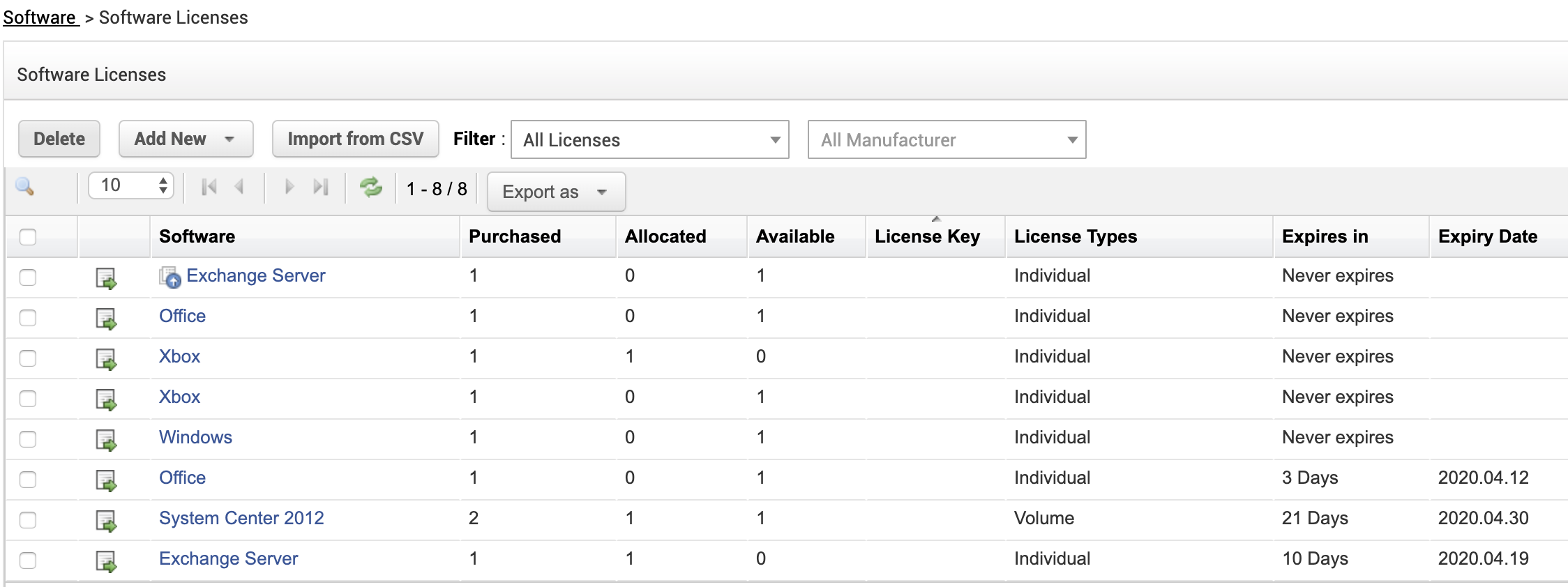Open the Software breadcrumb link

[40, 17]
